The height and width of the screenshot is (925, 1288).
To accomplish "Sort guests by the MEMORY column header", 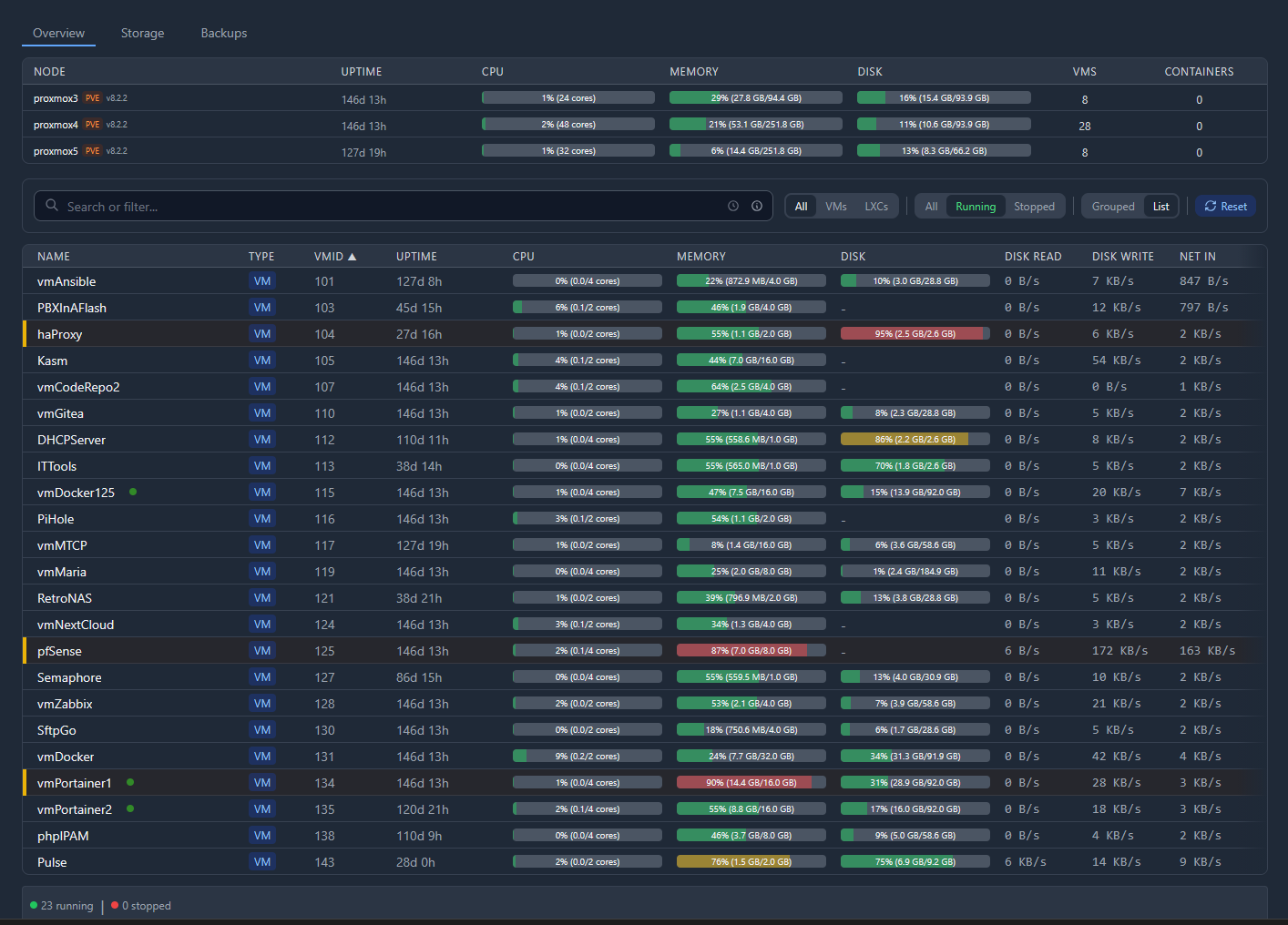I will pyautogui.click(x=700, y=257).
